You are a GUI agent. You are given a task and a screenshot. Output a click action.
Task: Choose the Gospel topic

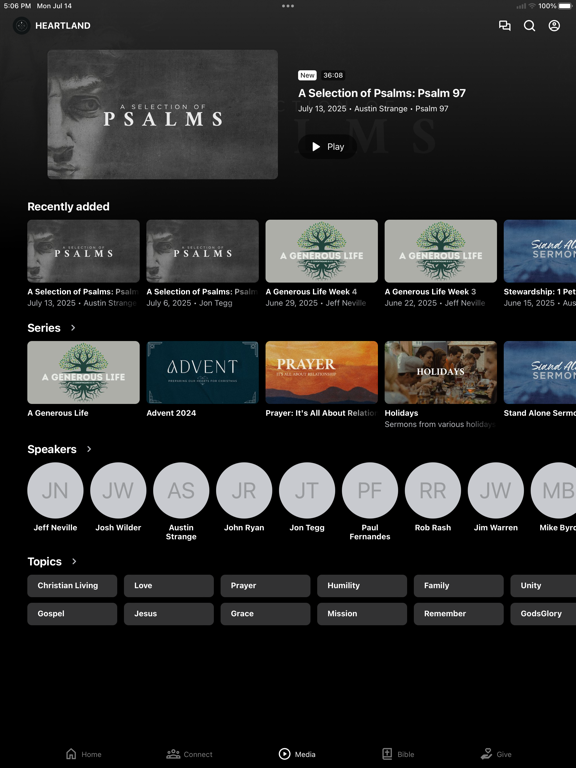[x=72, y=614]
